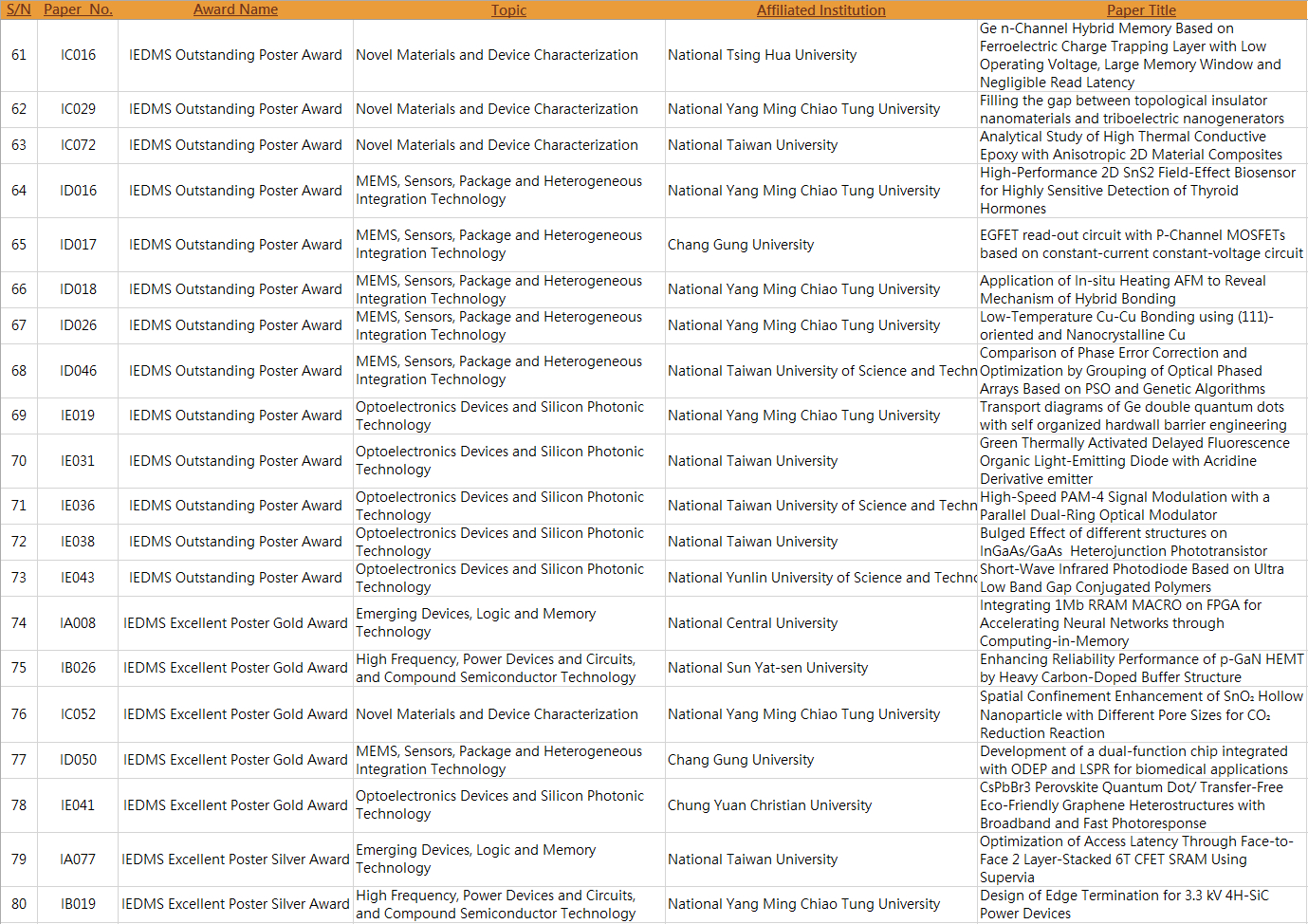Select the Bulged Effect of different structures title

[1142, 542]
